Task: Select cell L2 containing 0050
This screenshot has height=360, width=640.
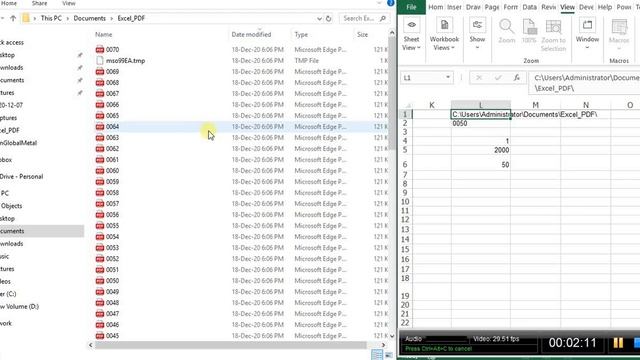Action: coord(481,123)
